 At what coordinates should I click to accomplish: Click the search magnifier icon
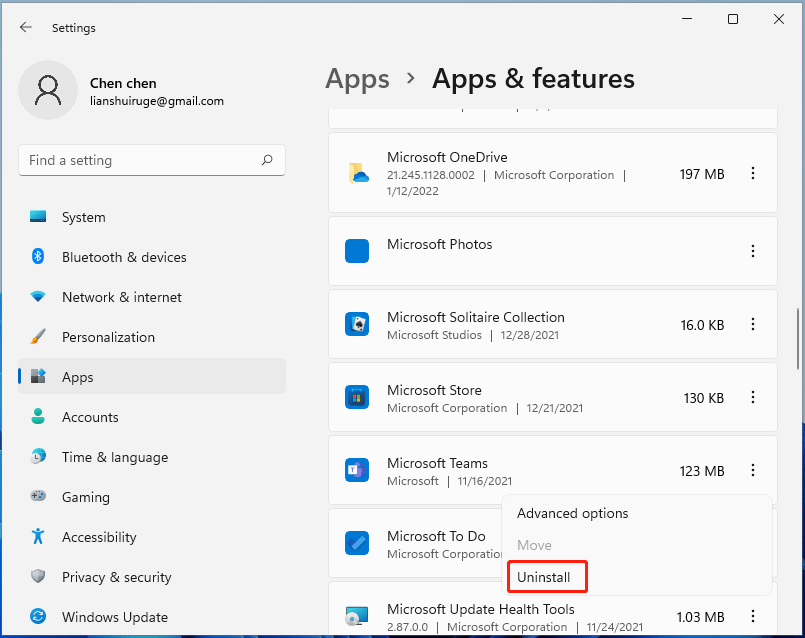266,160
